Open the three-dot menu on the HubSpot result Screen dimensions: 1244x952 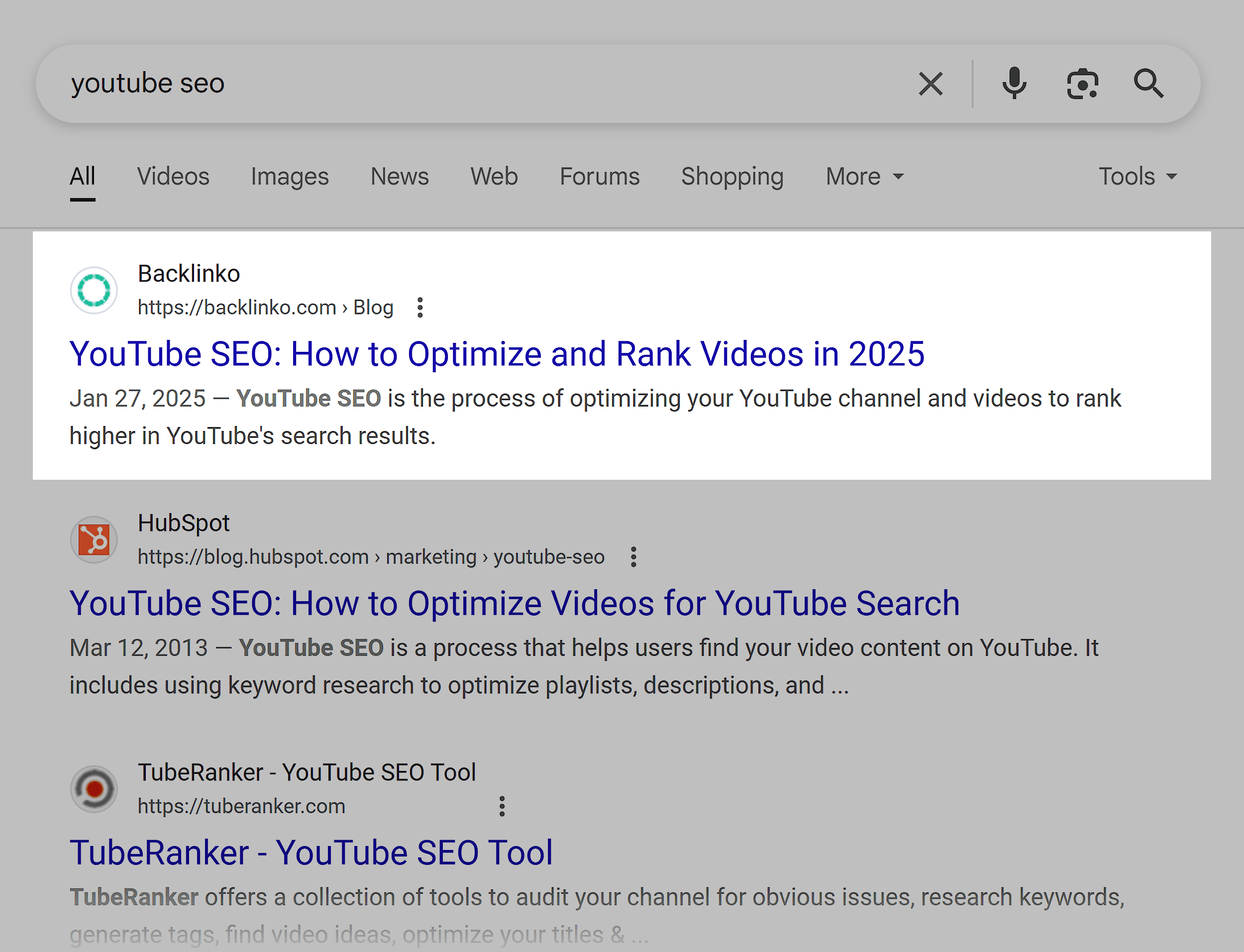click(x=633, y=557)
